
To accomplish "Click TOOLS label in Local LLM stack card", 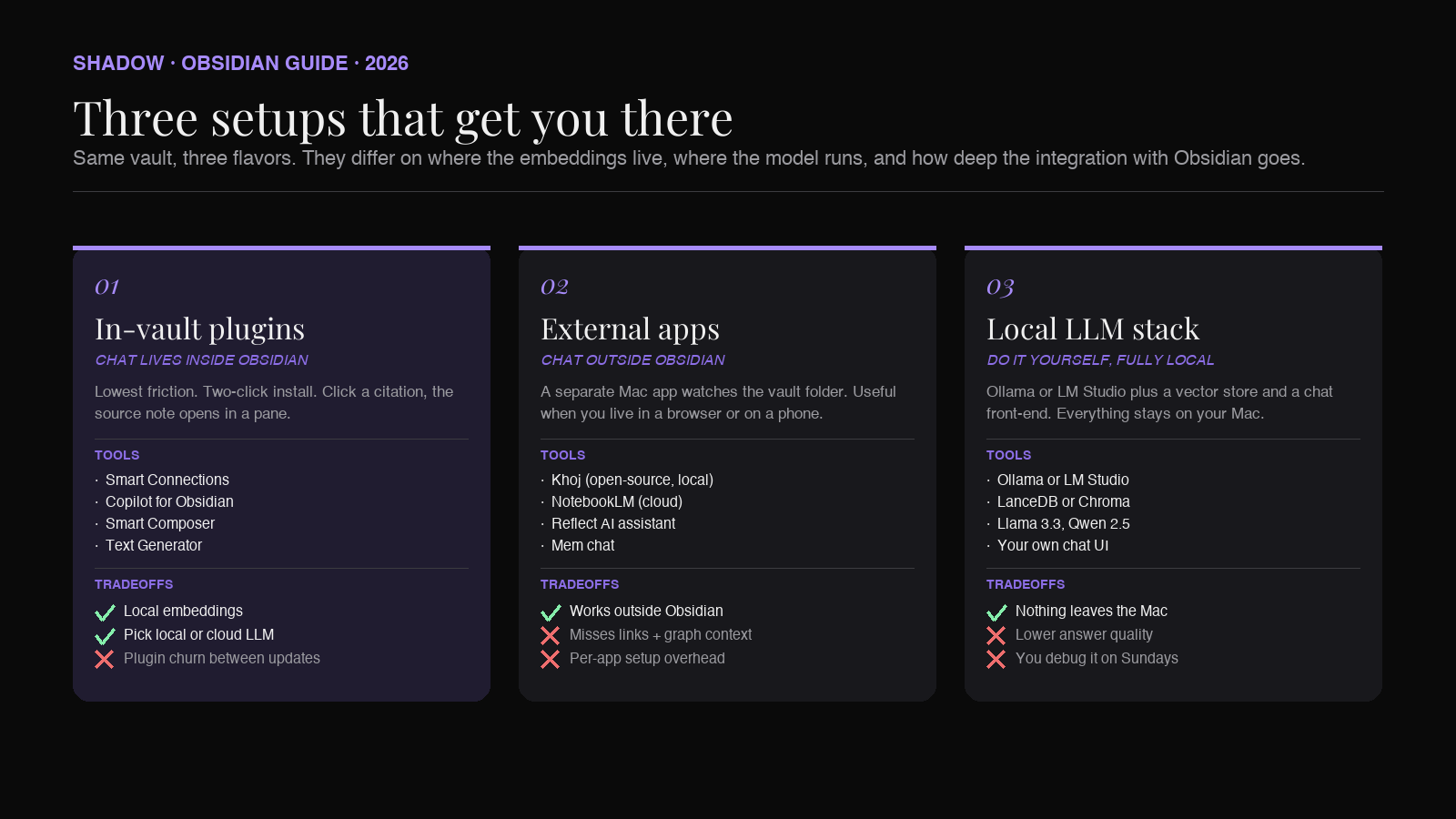I will (x=1008, y=455).
